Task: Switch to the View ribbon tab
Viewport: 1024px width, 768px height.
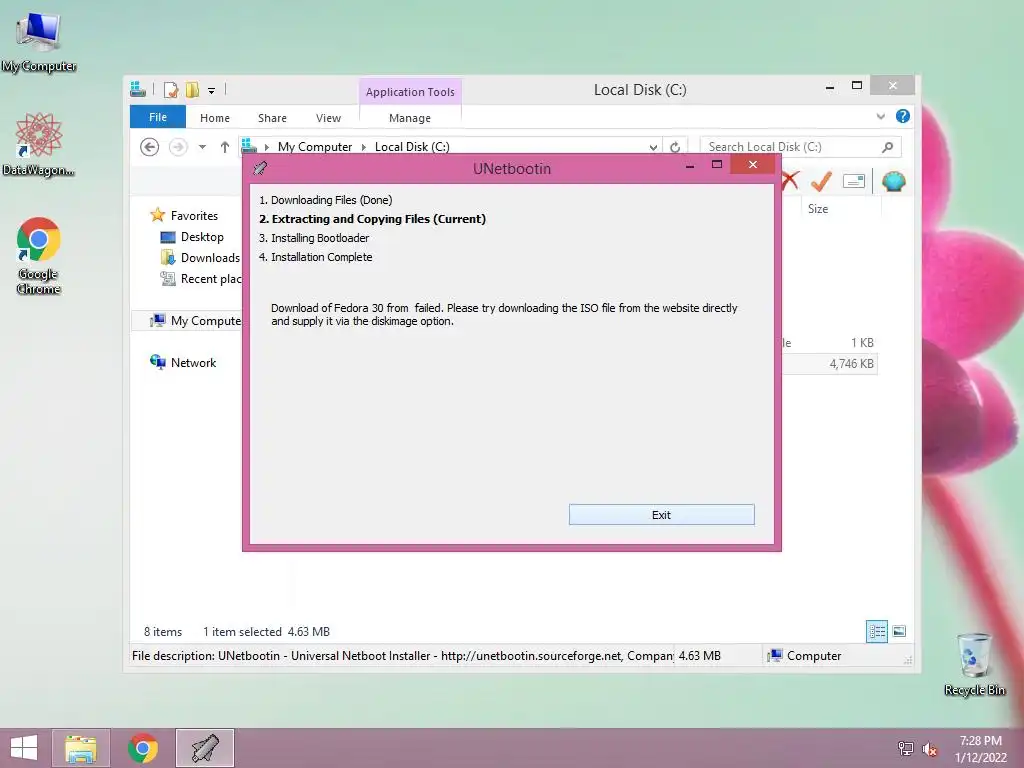Action: coord(328,118)
